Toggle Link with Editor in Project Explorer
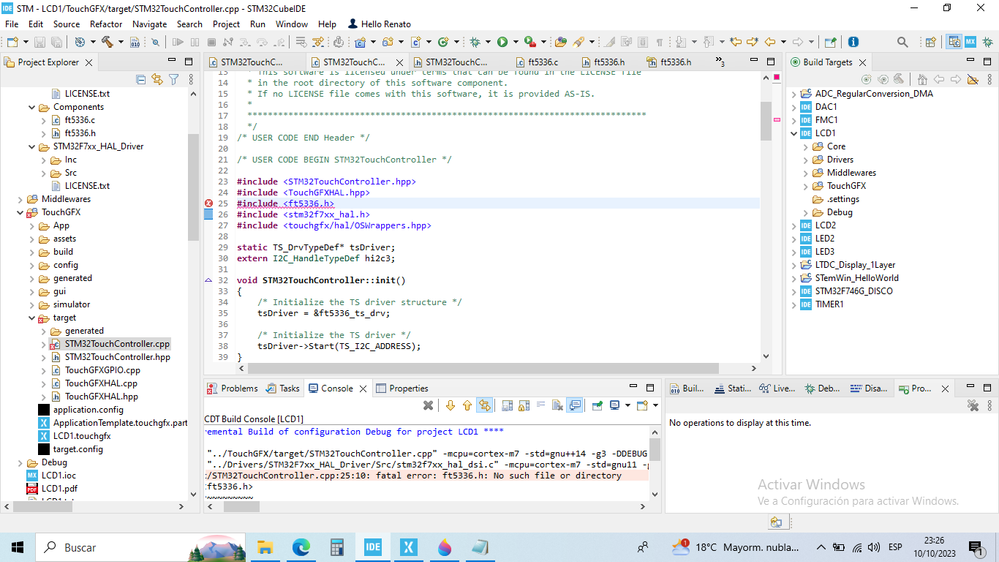 (x=157, y=79)
